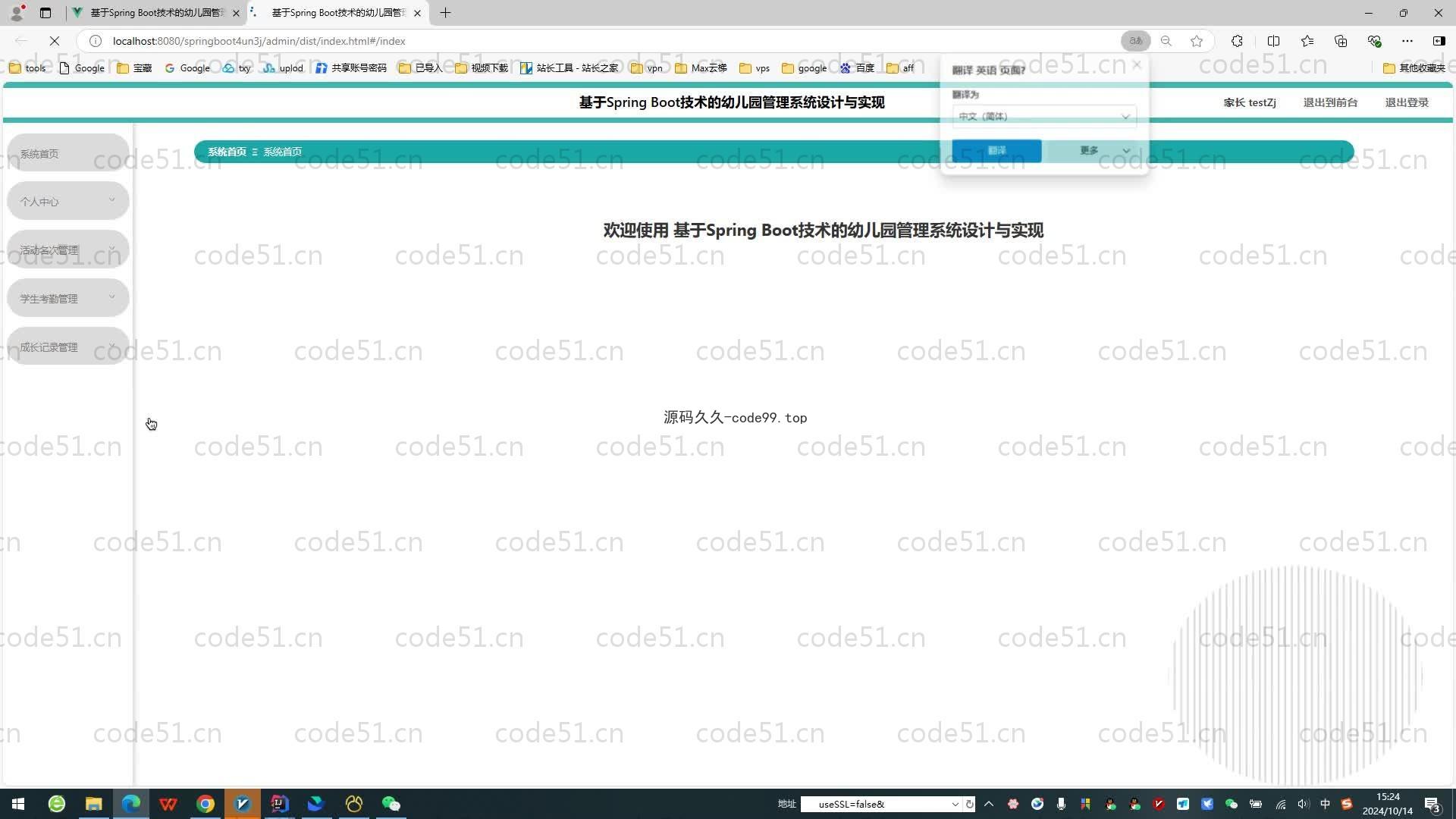Image resolution: width=1456 pixels, height=819 pixels.
Task: Click the translate page icon in address bar
Action: (x=1135, y=41)
